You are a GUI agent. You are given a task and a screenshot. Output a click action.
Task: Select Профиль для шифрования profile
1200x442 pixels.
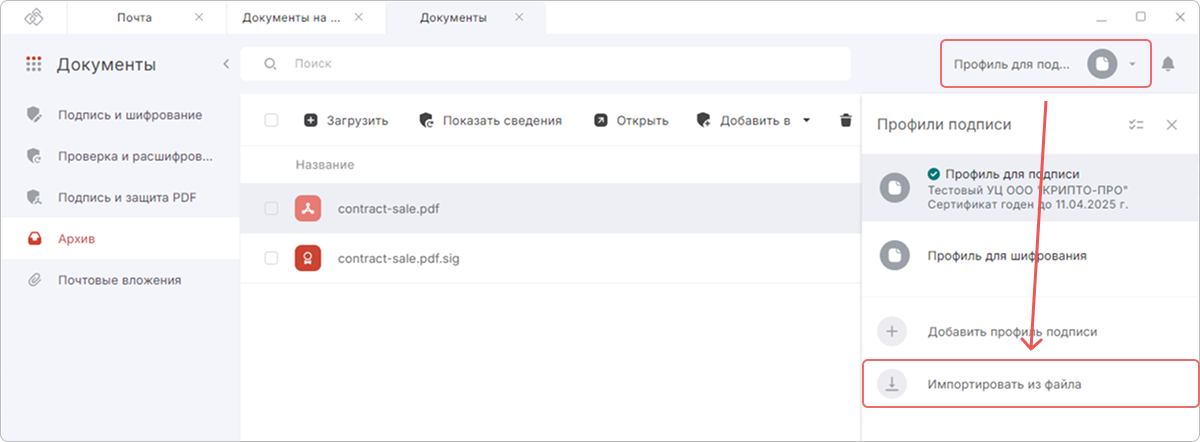coord(1030,255)
